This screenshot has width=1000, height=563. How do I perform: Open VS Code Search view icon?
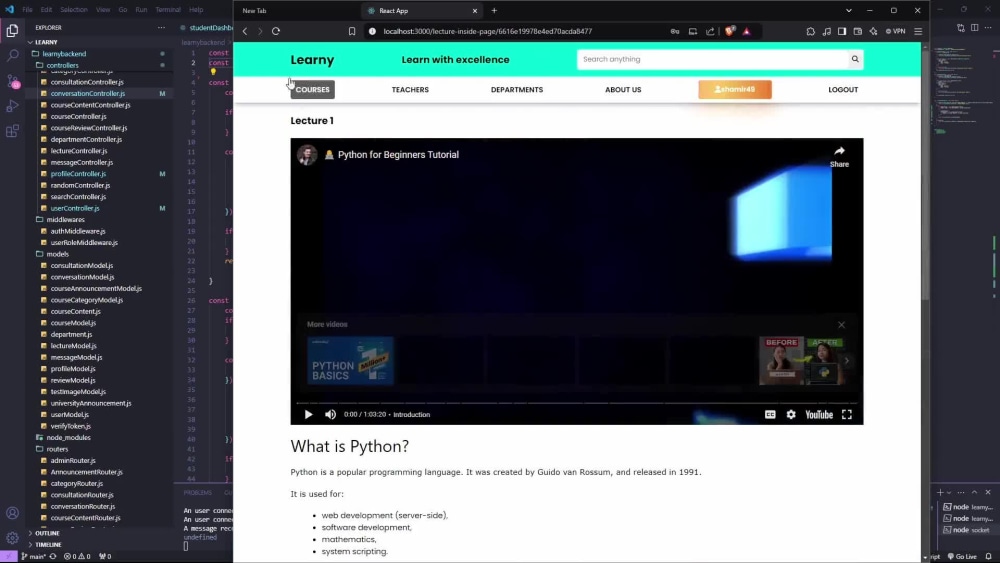[x=12, y=55]
